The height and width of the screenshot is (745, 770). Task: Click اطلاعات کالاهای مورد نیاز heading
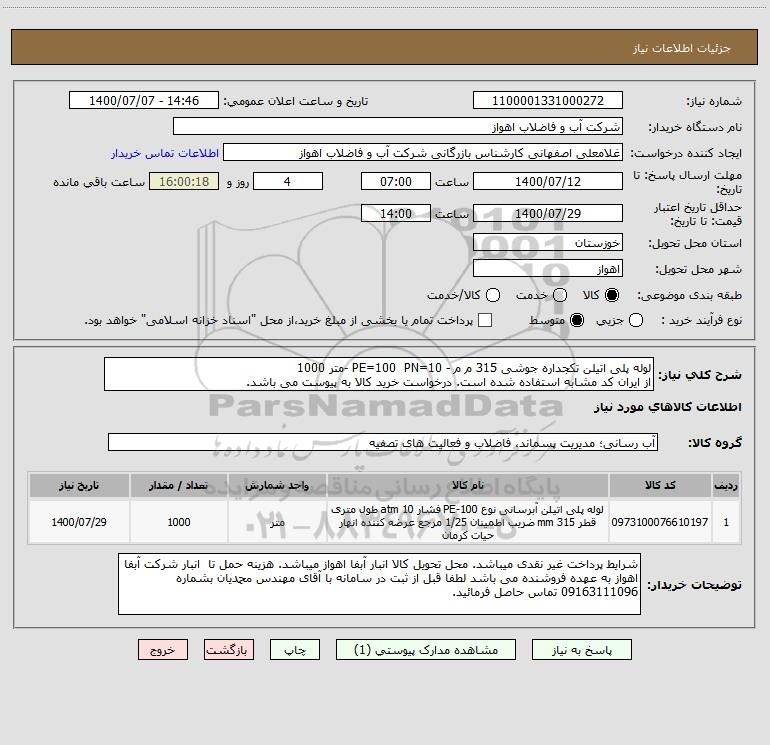click(x=668, y=407)
